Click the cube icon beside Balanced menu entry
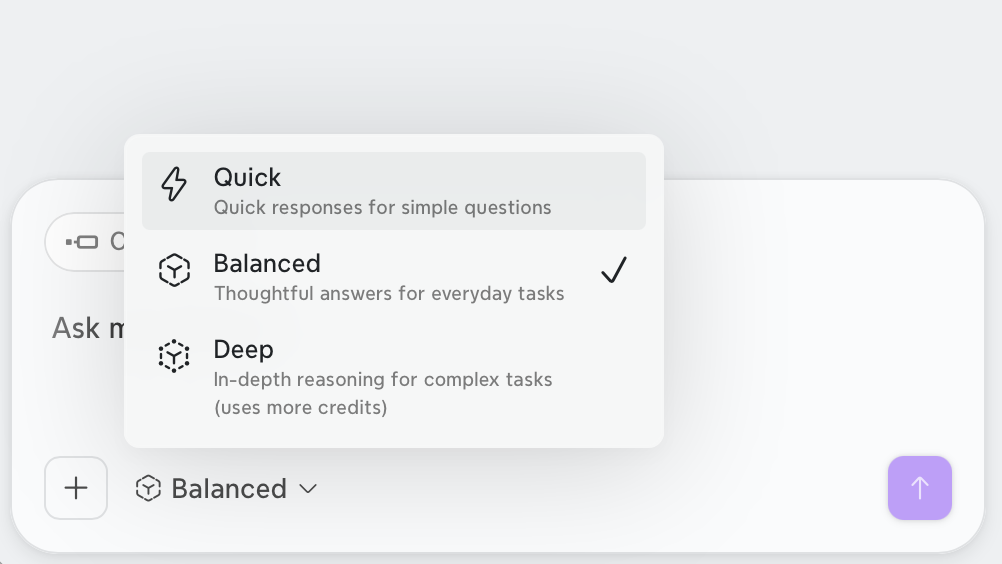Image resolution: width=1002 pixels, height=564 pixels. pyautogui.click(x=174, y=270)
